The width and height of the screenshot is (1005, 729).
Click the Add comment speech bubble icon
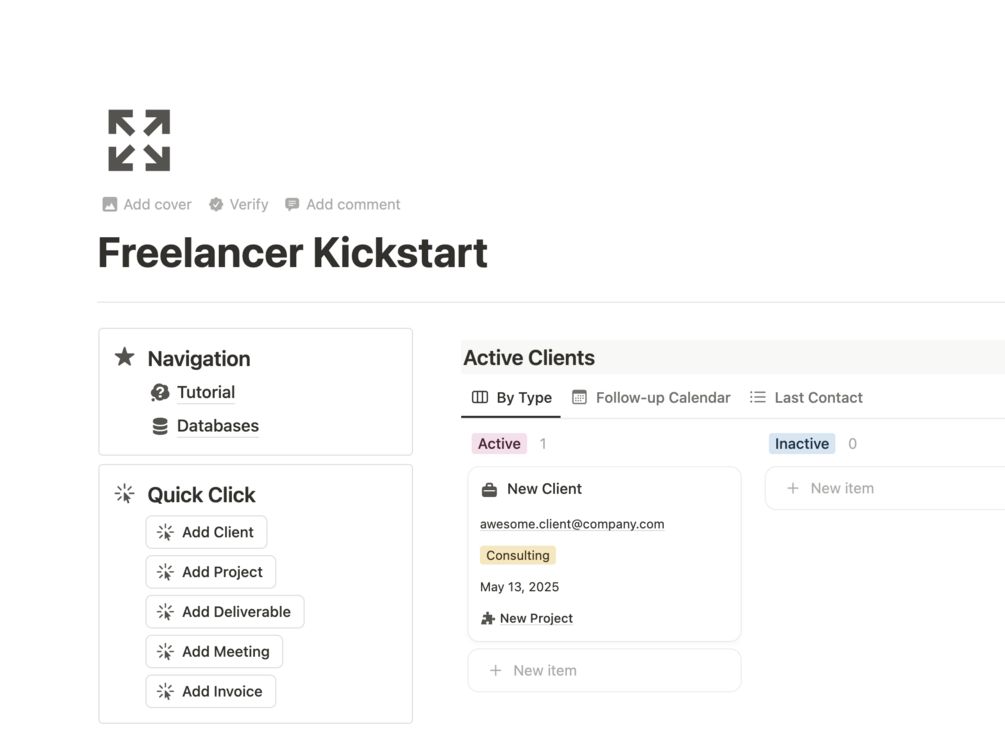coord(292,204)
